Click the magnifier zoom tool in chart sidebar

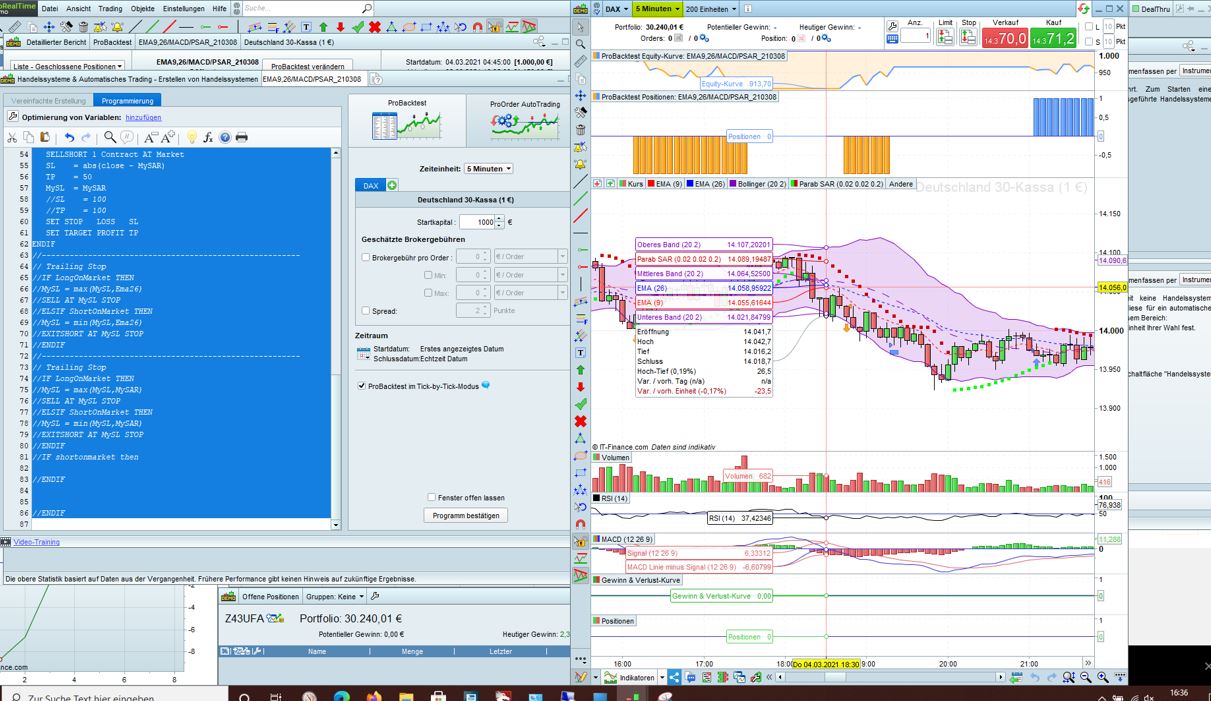click(x=580, y=44)
